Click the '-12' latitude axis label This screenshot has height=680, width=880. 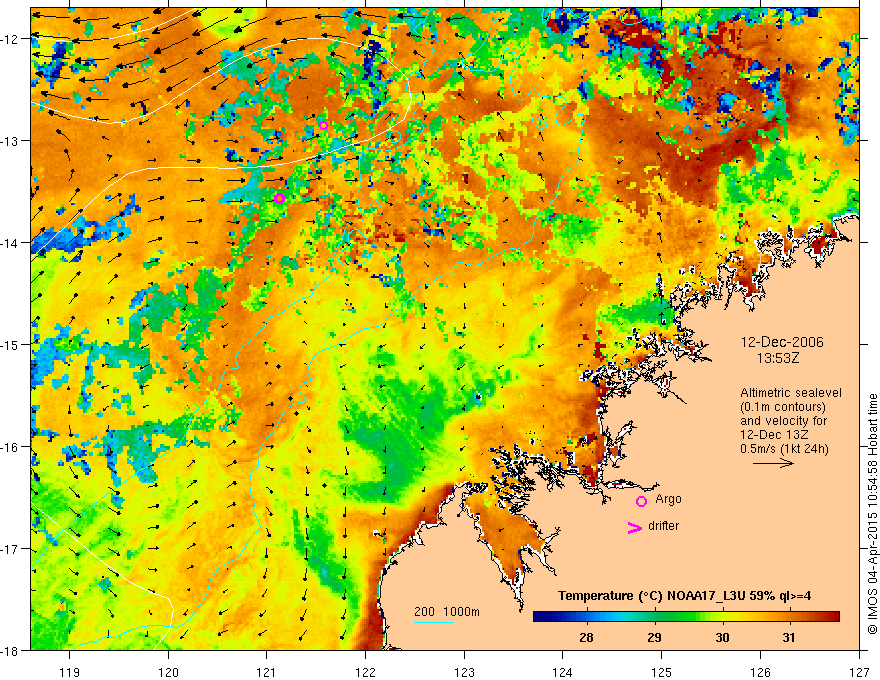click(x=11, y=39)
